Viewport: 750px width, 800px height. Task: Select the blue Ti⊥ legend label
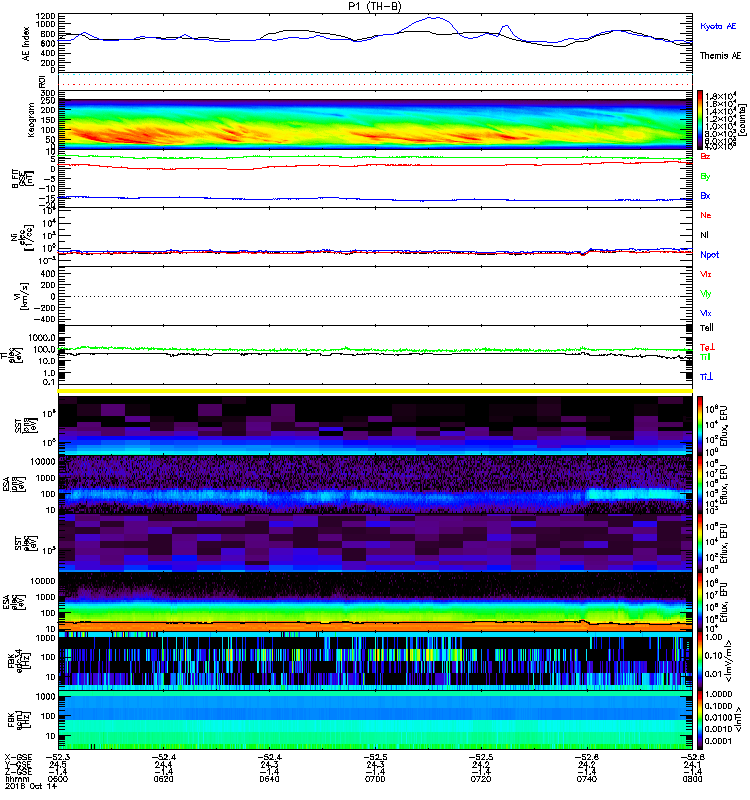point(706,377)
